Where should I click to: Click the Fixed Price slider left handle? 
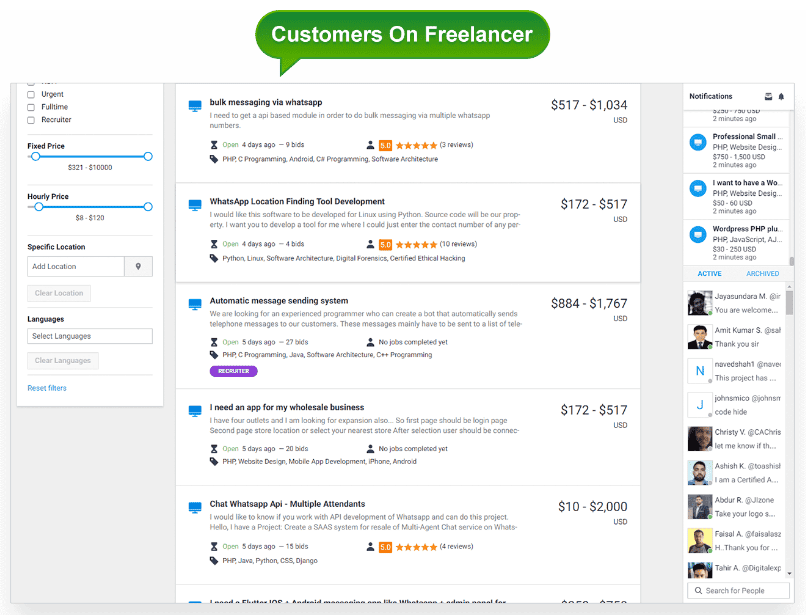[36, 156]
